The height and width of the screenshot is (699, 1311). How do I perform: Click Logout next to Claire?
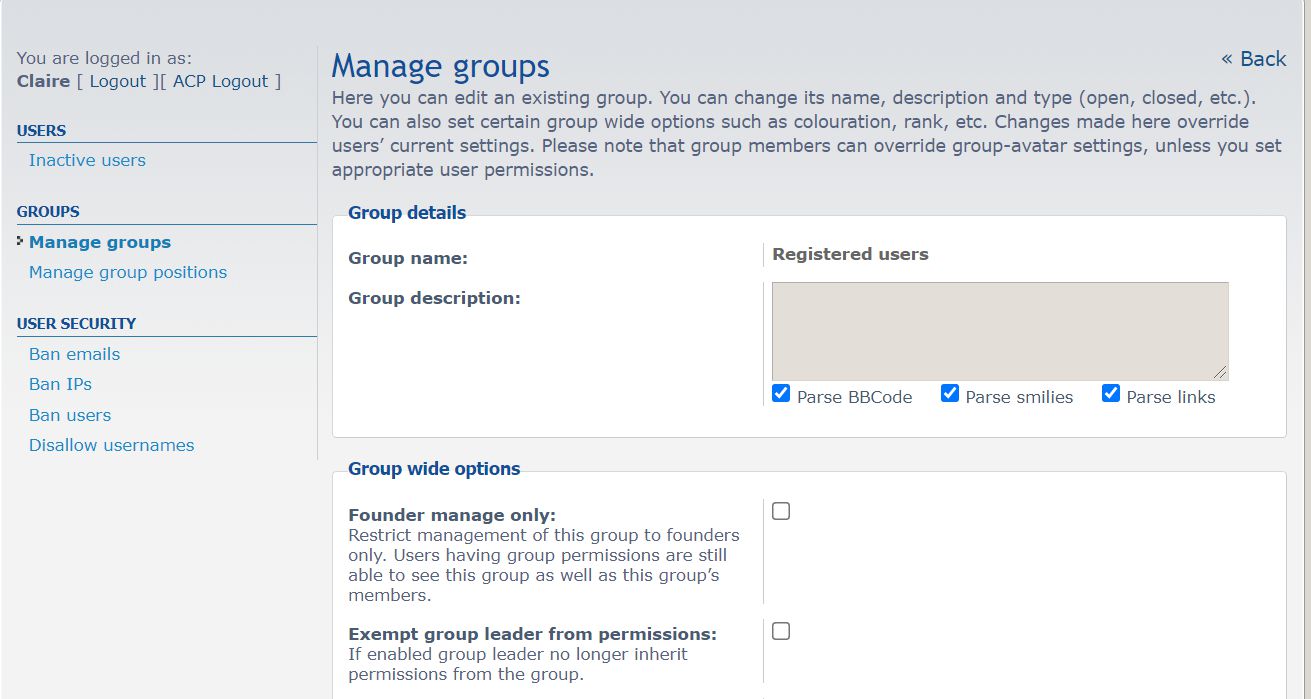point(117,81)
